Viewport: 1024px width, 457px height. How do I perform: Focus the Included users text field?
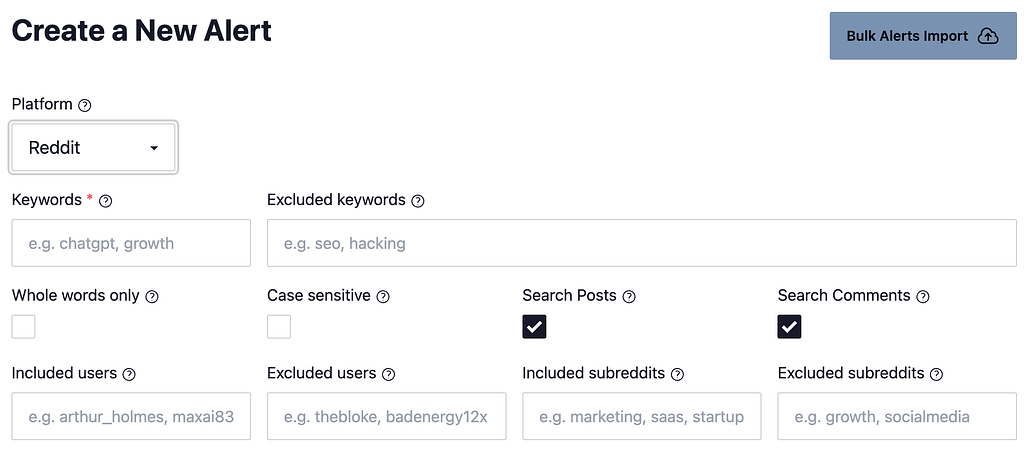(131, 416)
